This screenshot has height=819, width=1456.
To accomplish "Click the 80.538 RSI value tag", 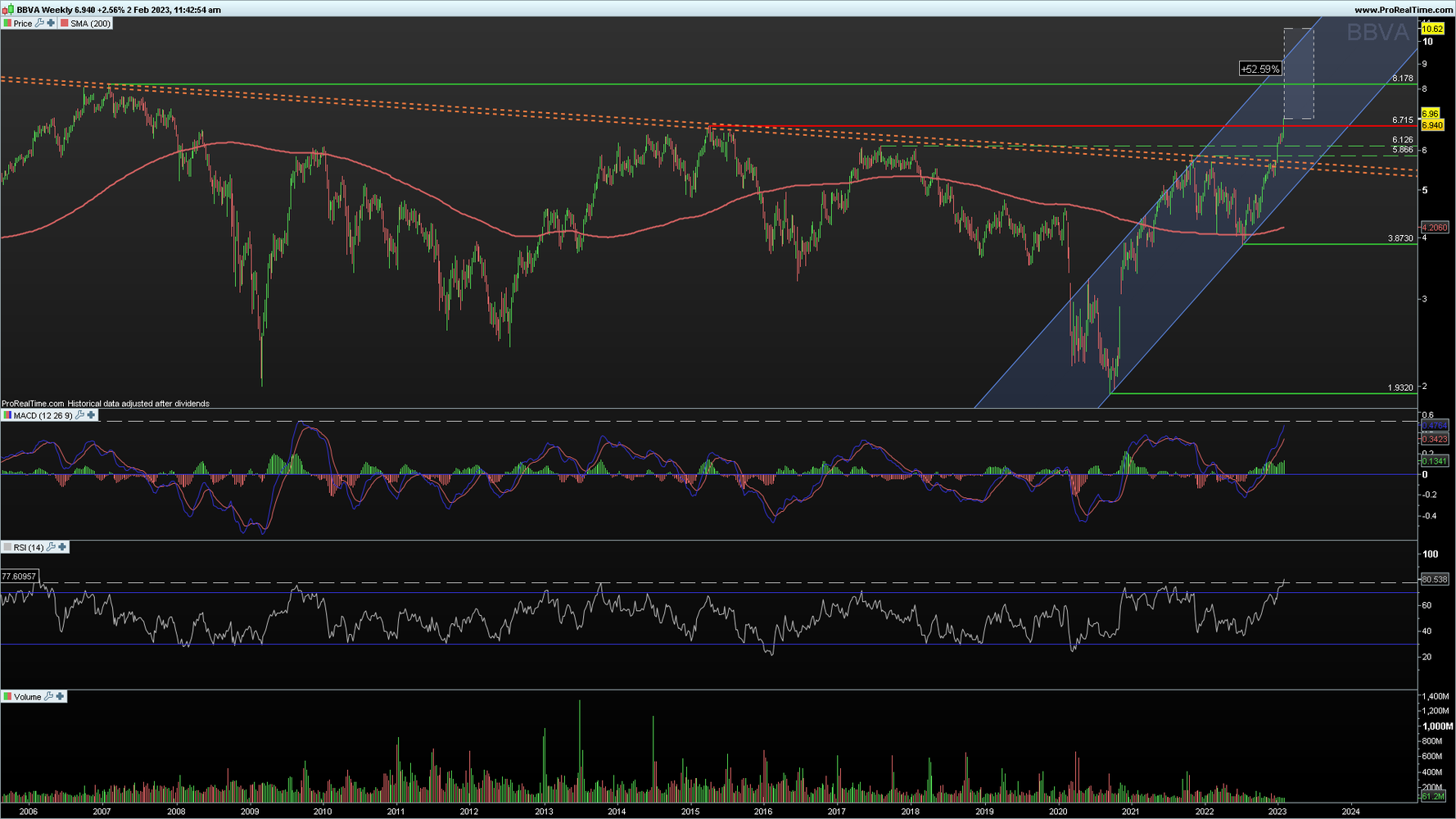I will tap(1435, 580).
